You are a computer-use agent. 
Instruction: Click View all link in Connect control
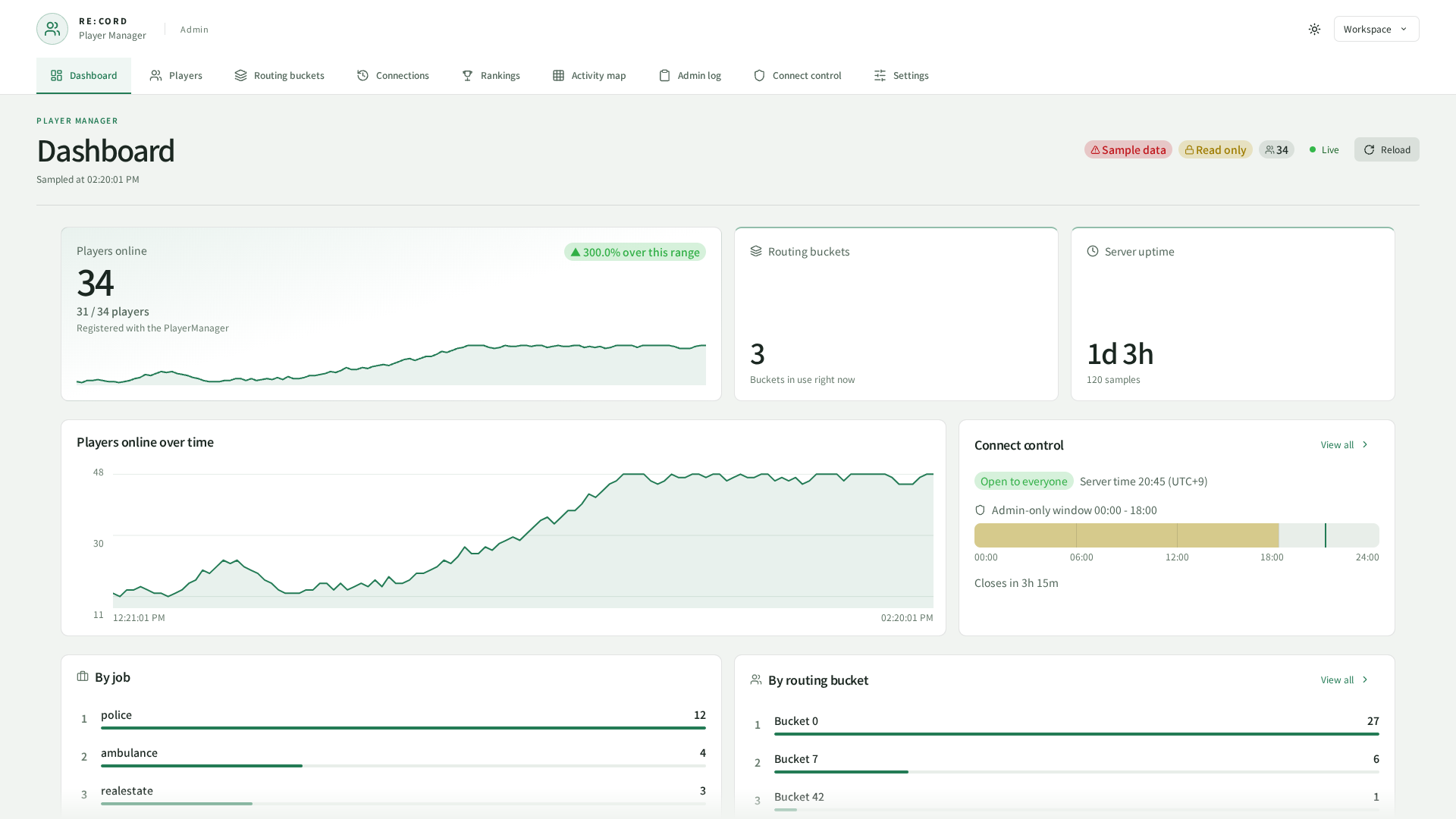click(x=1345, y=444)
